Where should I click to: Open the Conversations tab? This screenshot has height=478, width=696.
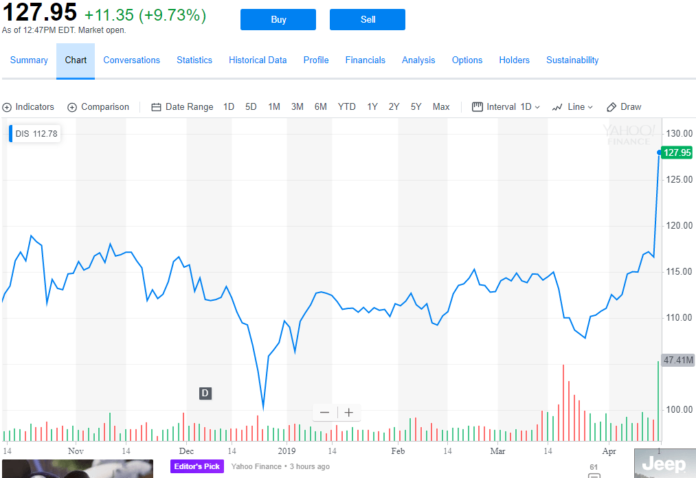pos(131,60)
